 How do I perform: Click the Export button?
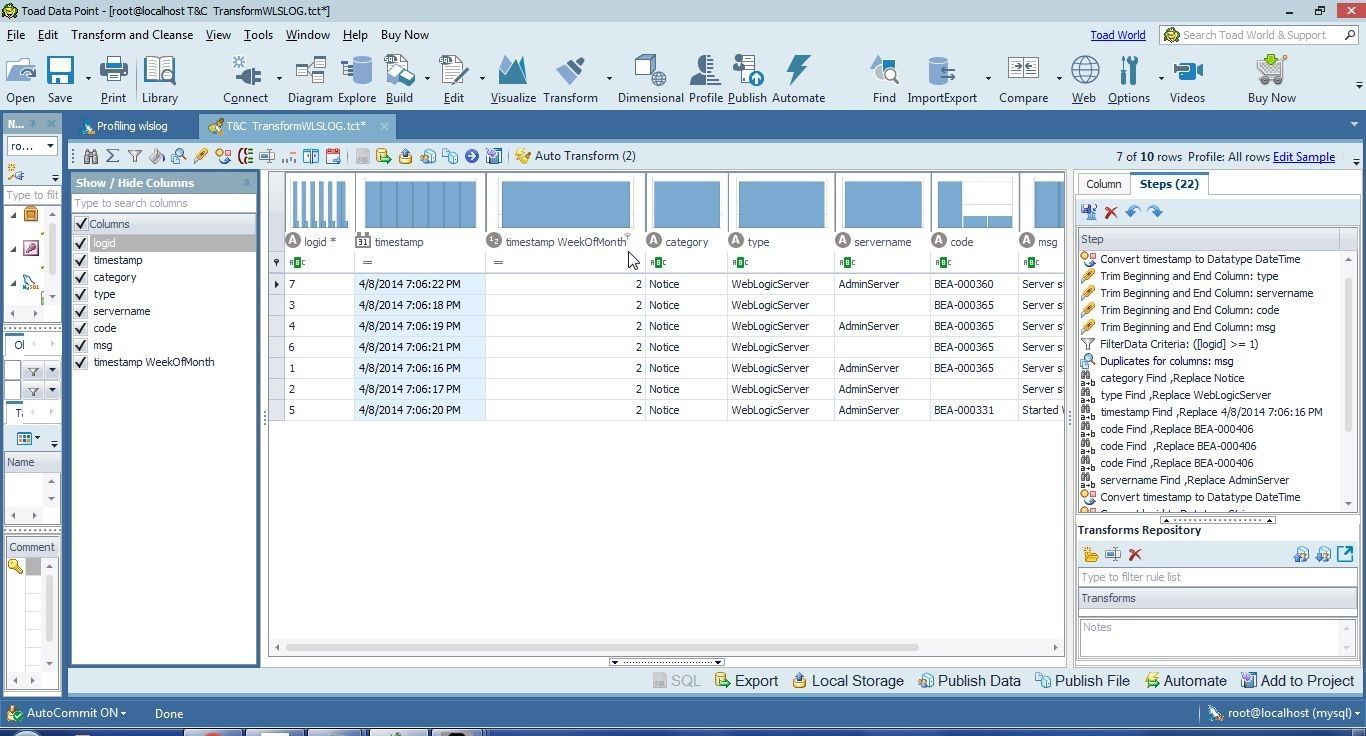point(746,681)
